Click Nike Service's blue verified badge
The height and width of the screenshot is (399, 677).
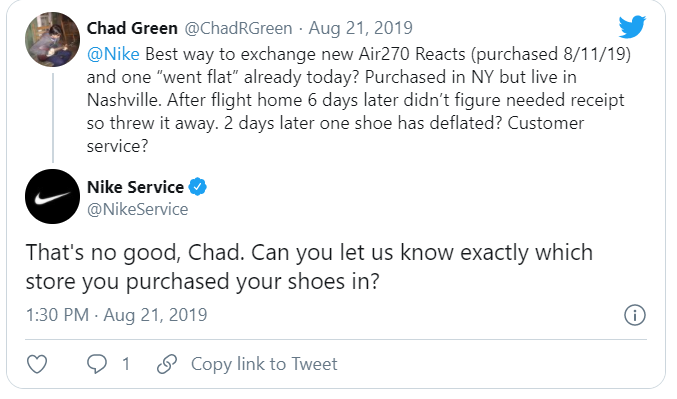tap(198, 187)
